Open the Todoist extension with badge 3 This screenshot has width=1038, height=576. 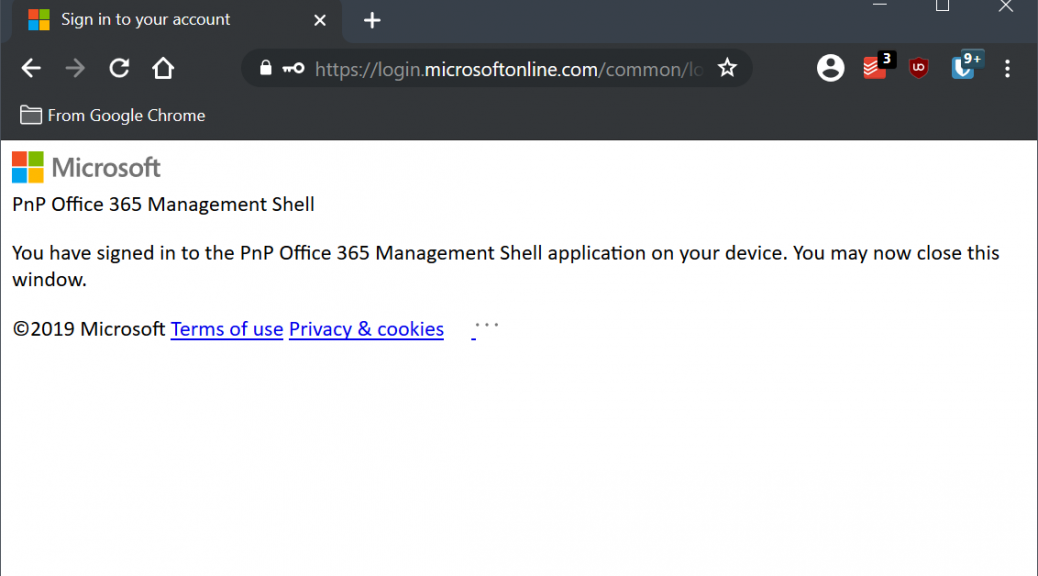878,66
